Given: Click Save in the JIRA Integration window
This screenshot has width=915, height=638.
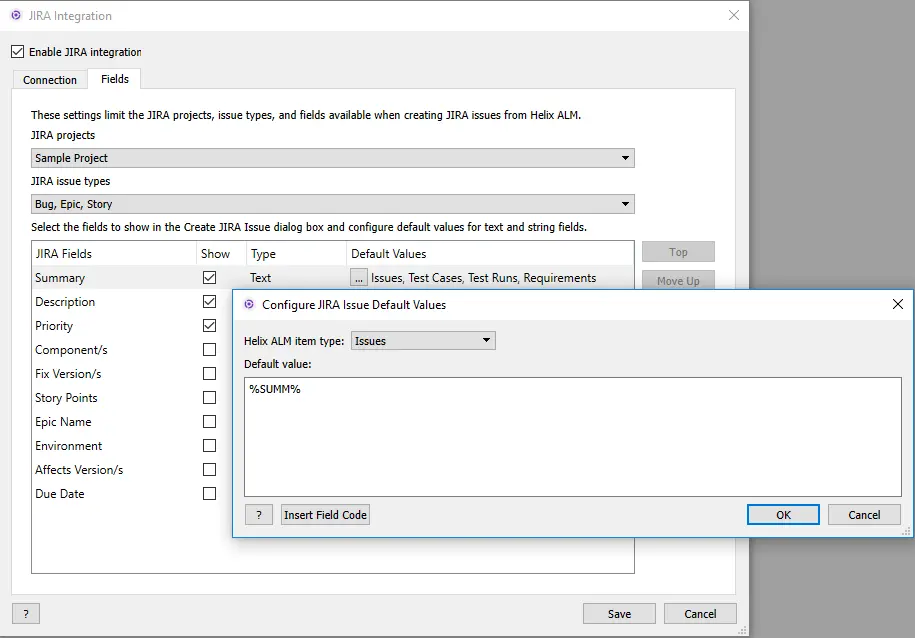Looking at the screenshot, I should [x=619, y=613].
